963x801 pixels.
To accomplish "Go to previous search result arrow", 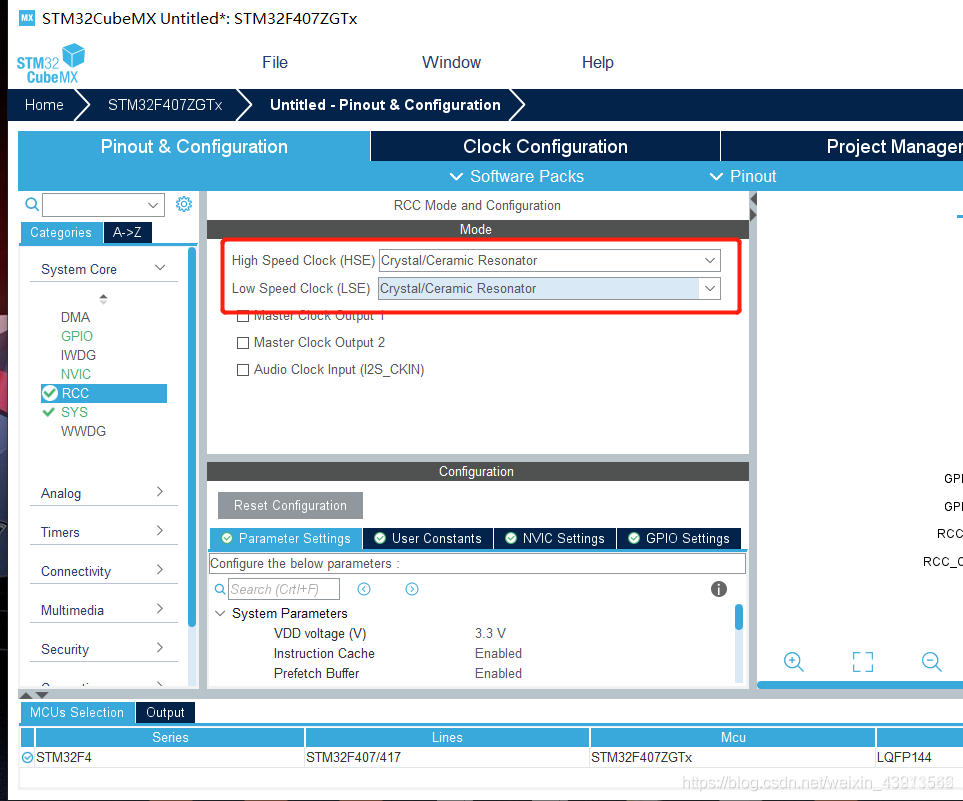I will (x=364, y=589).
